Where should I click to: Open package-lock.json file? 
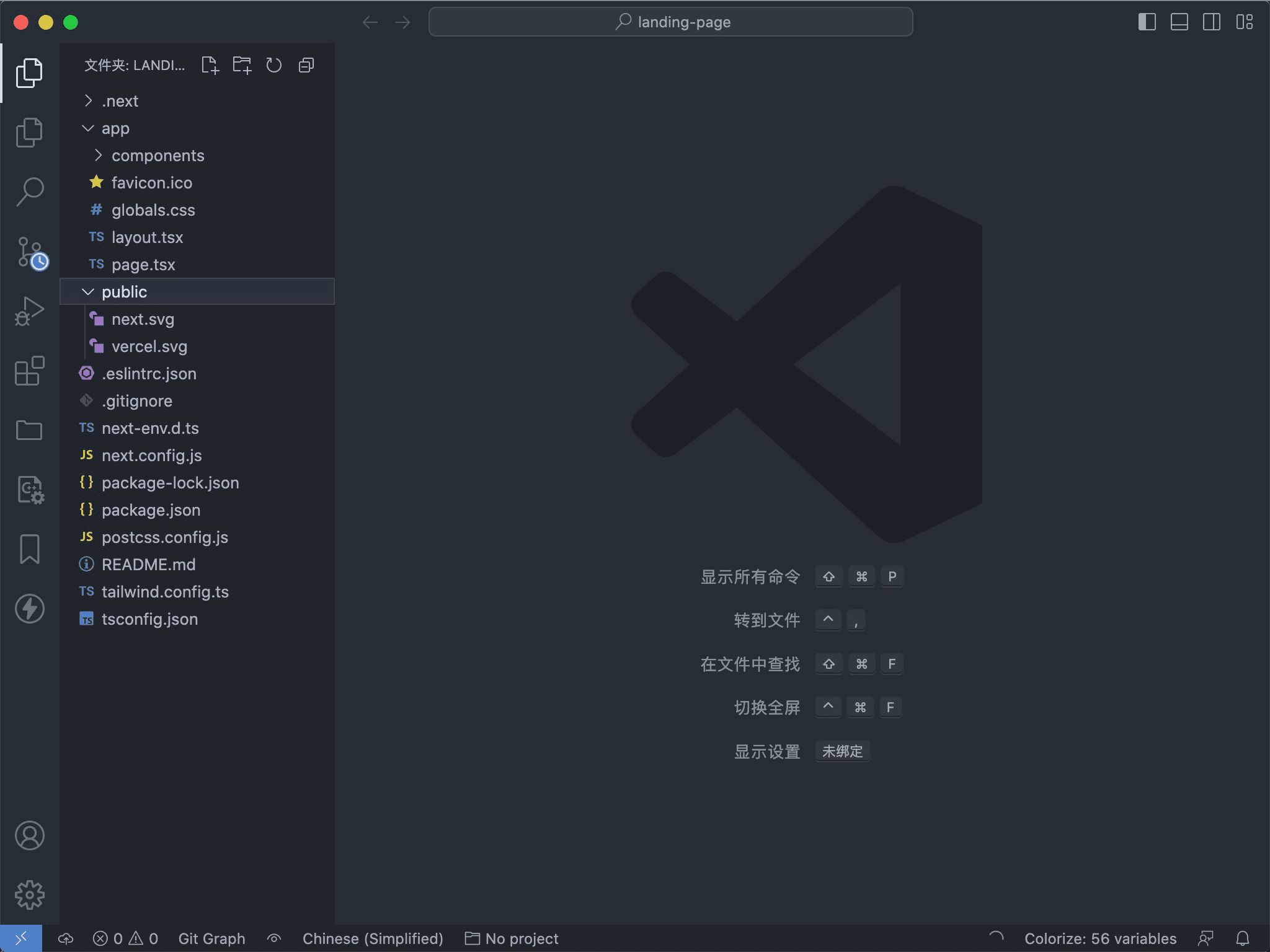197,483
